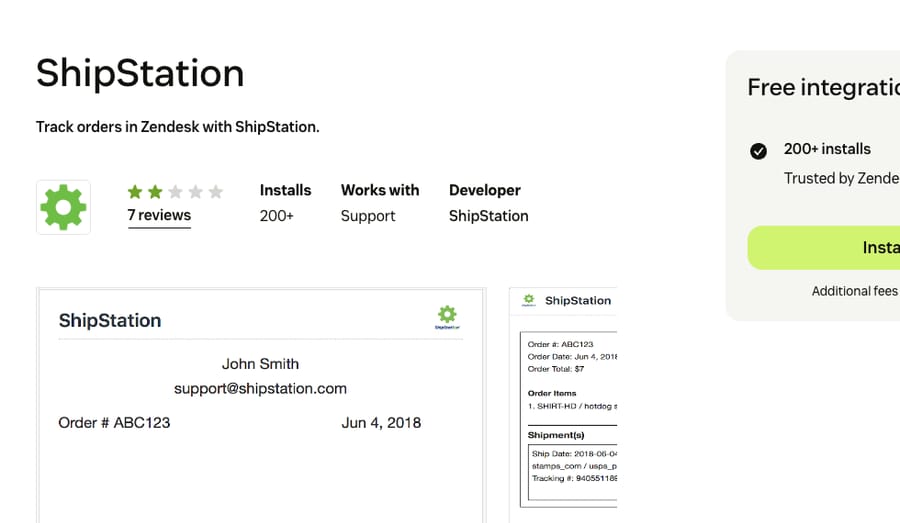
Task: Click the 'Installs' column label
Action: click(x=285, y=190)
